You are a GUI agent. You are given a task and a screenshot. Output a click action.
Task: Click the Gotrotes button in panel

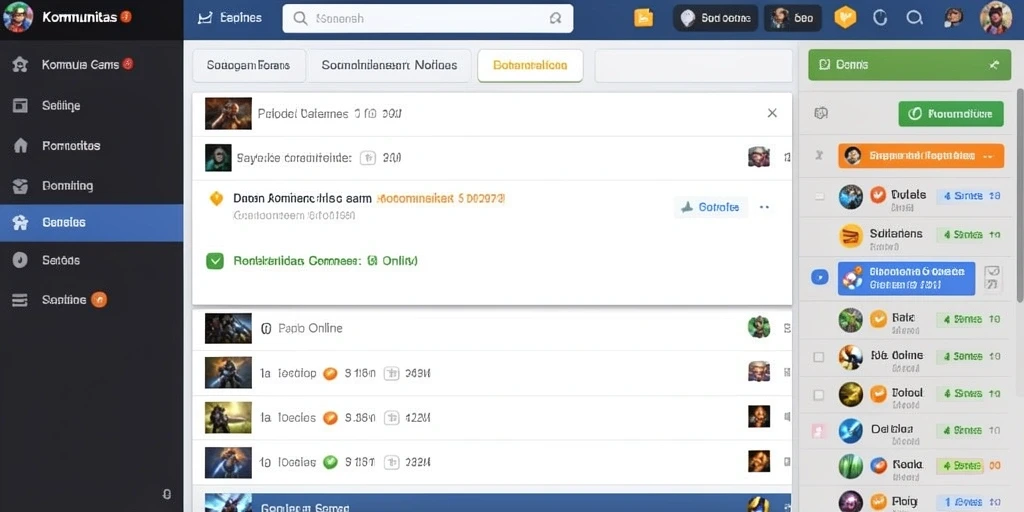[711, 207]
